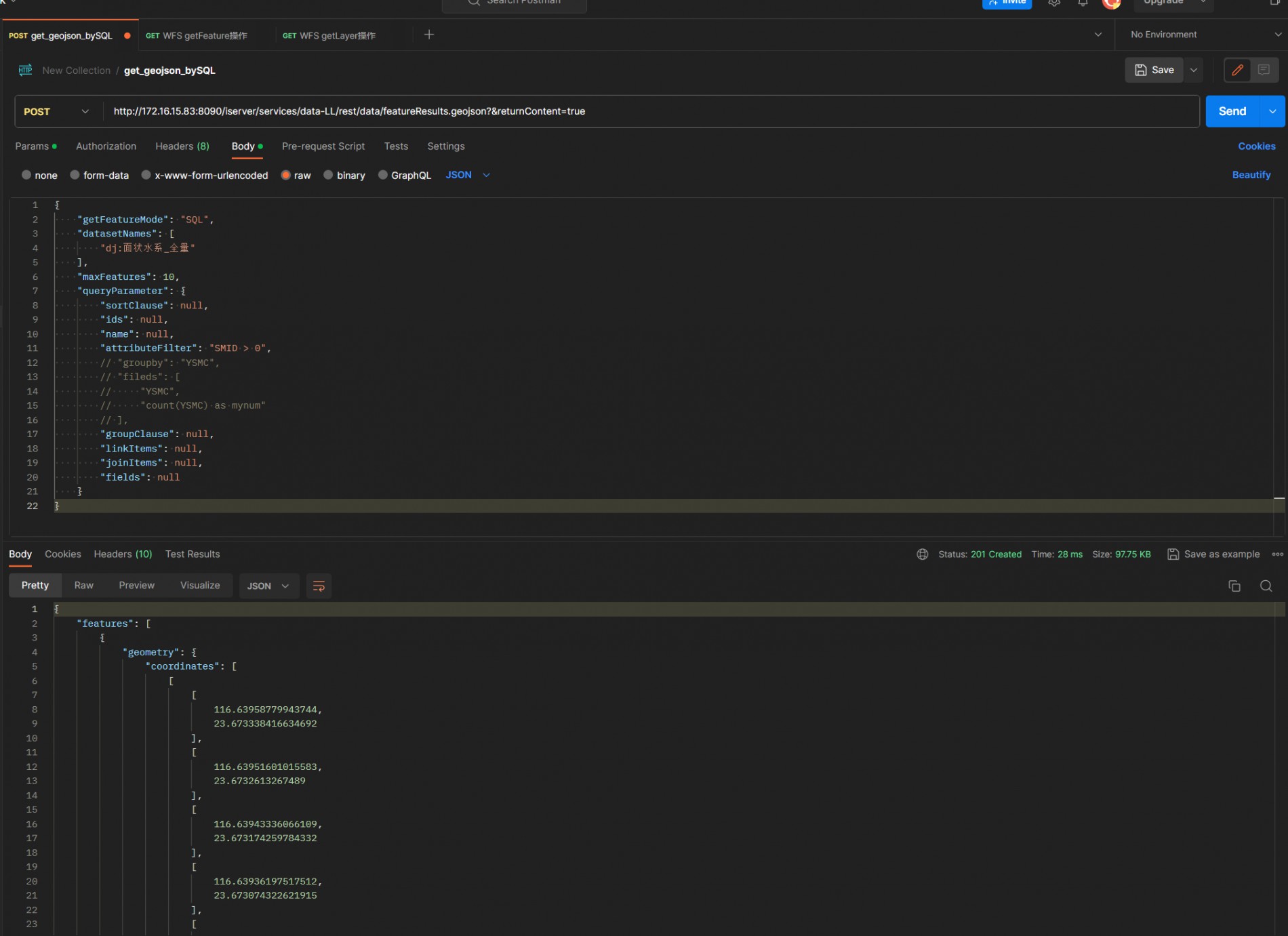Open the response JSON format dropdown
This screenshot has width=1288, height=936.
268,586
